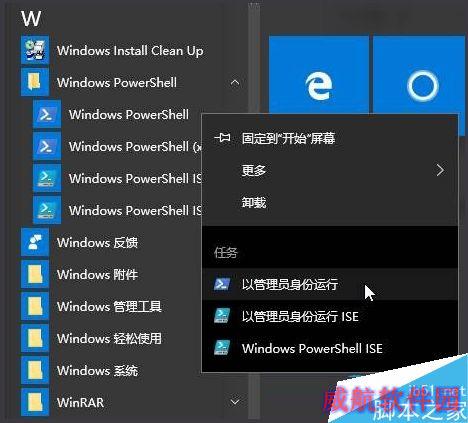This screenshot has height=423, width=468.
Task: Click the Windows PowerShell folder icon
Action: [35, 82]
